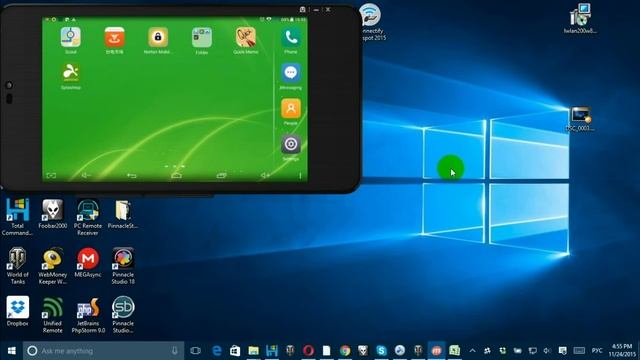640x360 pixels.
Task: Open Pinnacle Studio sb desktop shortcut
Action: pos(123,314)
